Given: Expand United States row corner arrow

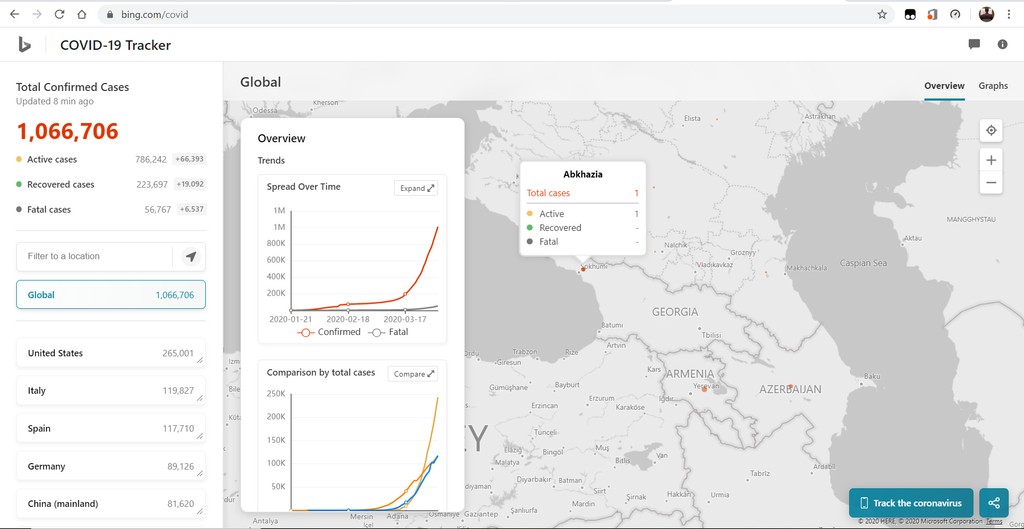Looking at the screenshot, I should tap(199, 360).
